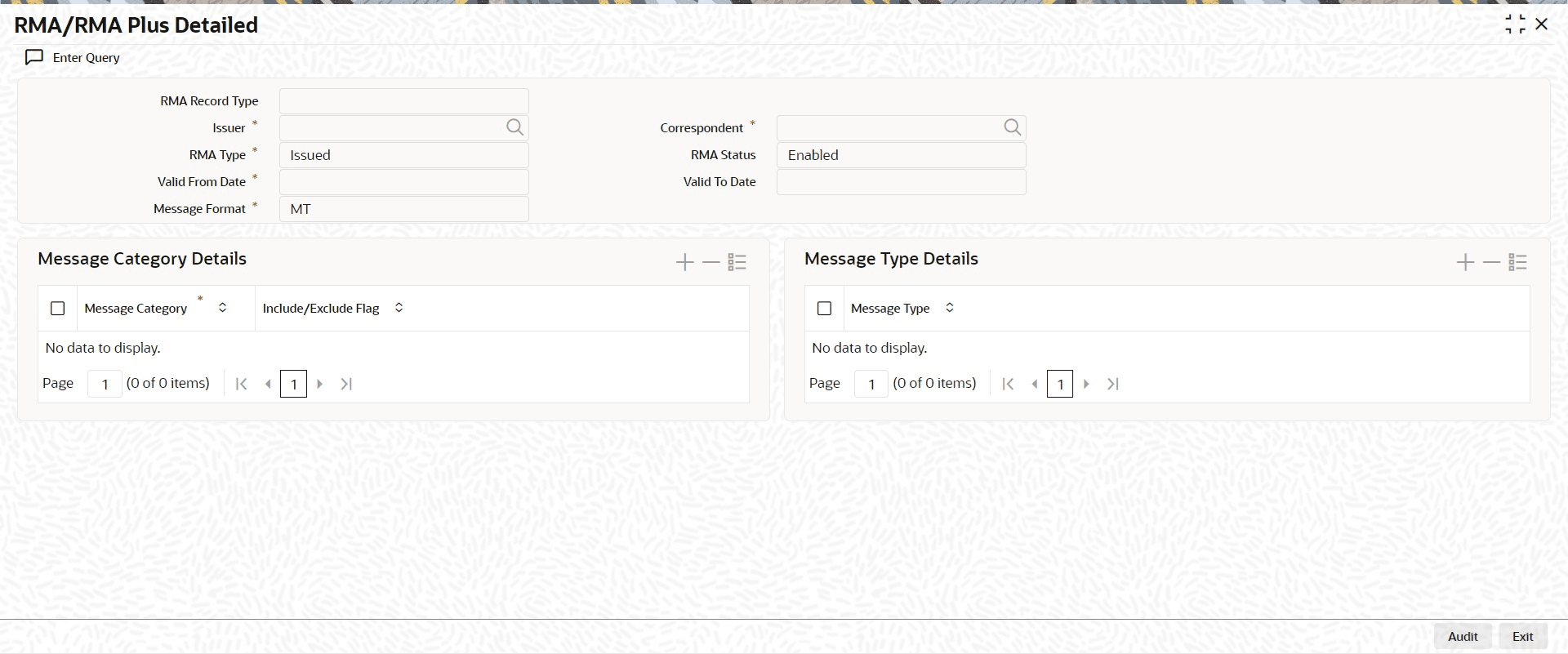The height and width of the screenshot is (654, 1568).
Task: Open single view for Message Type Details
Action: [1518, 262]
